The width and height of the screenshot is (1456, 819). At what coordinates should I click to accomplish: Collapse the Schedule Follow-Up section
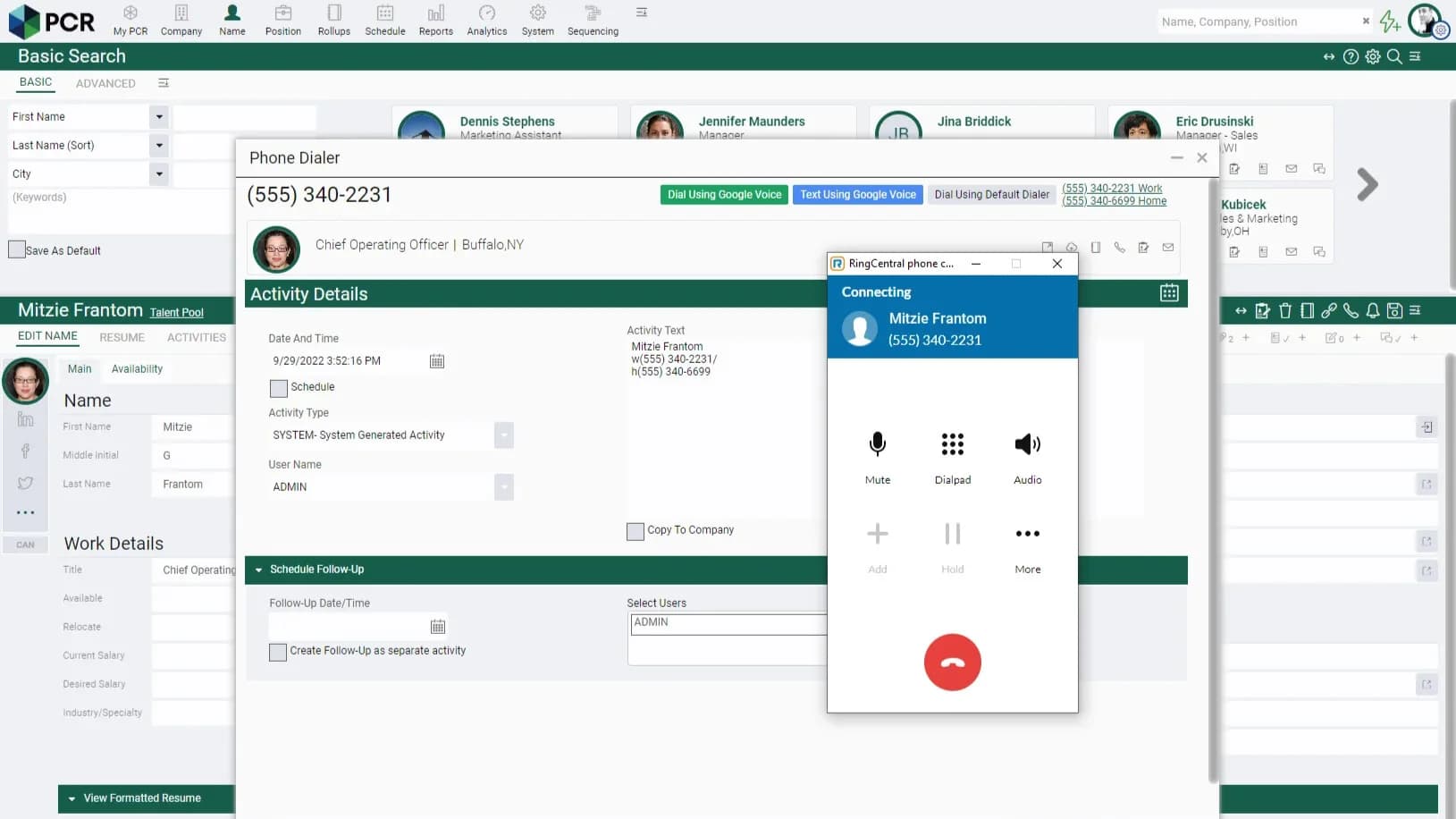[259, 570]
